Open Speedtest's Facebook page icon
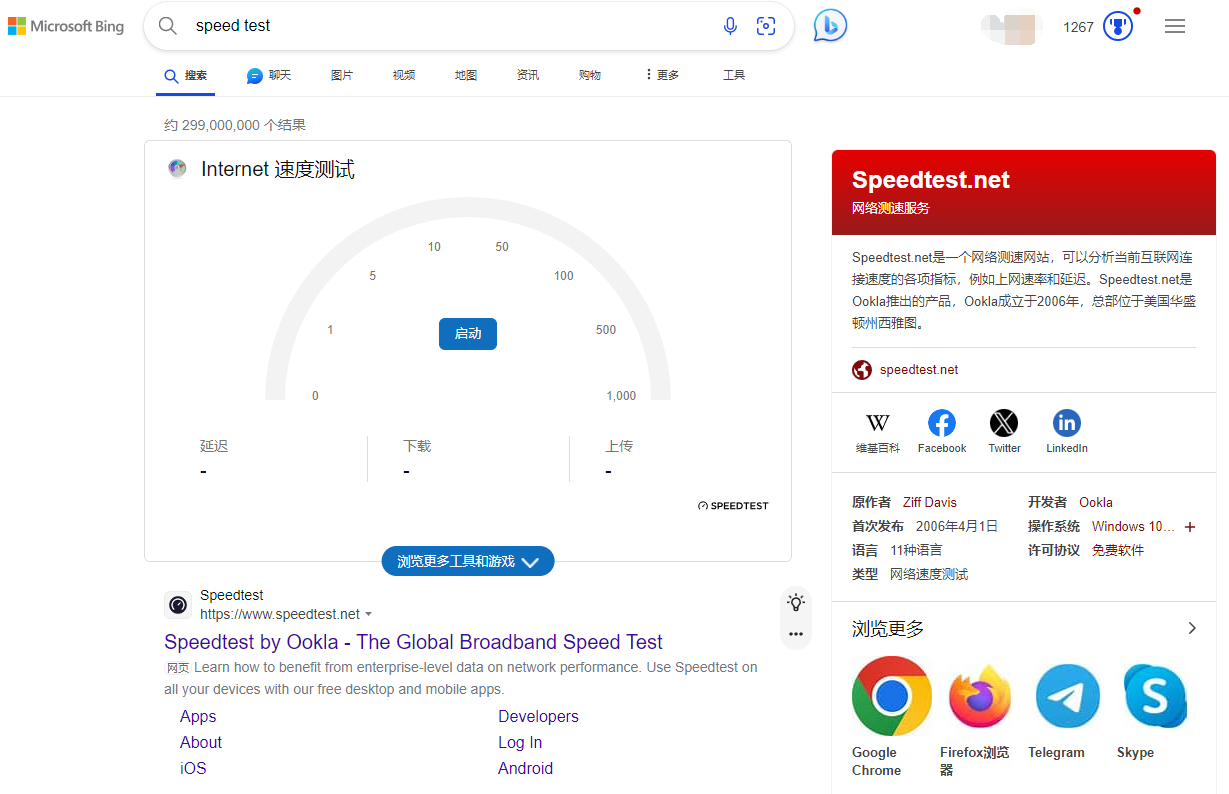Screen dimensions: 1229x794 pyautogui.click(x=941, y=423)
